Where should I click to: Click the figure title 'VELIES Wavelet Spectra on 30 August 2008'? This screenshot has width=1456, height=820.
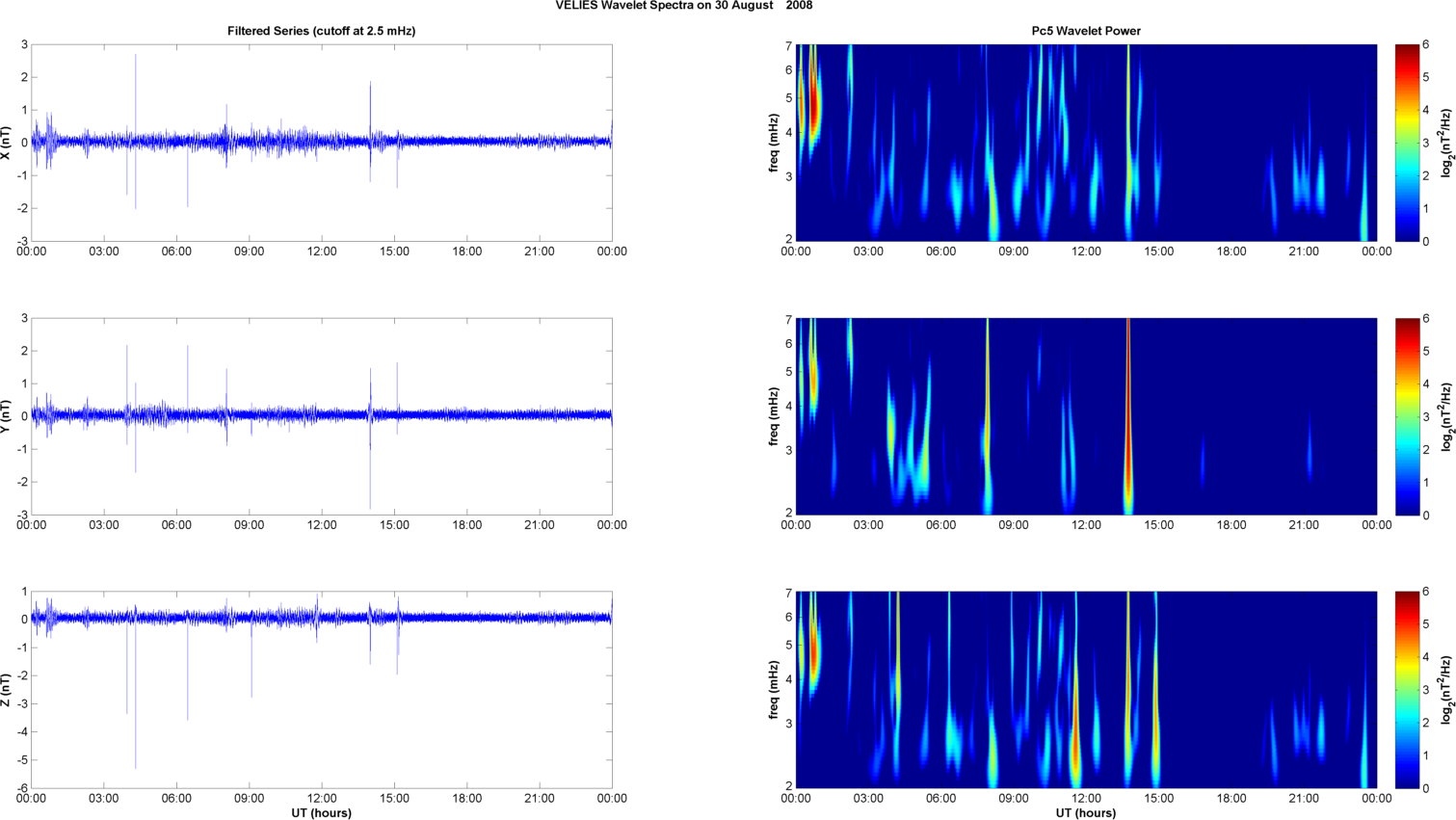click(x=683, y=6)
